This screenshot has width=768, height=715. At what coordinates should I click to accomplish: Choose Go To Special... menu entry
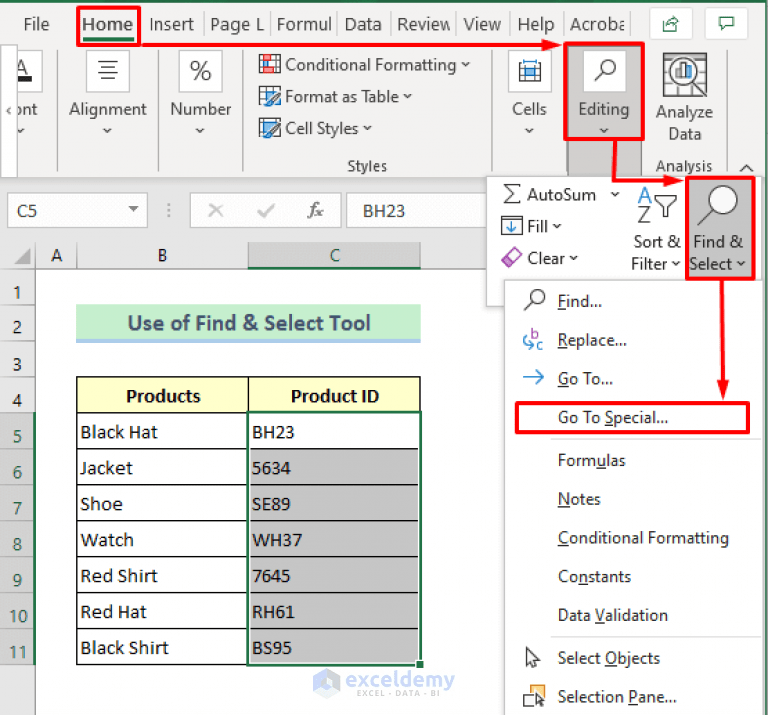632,418
